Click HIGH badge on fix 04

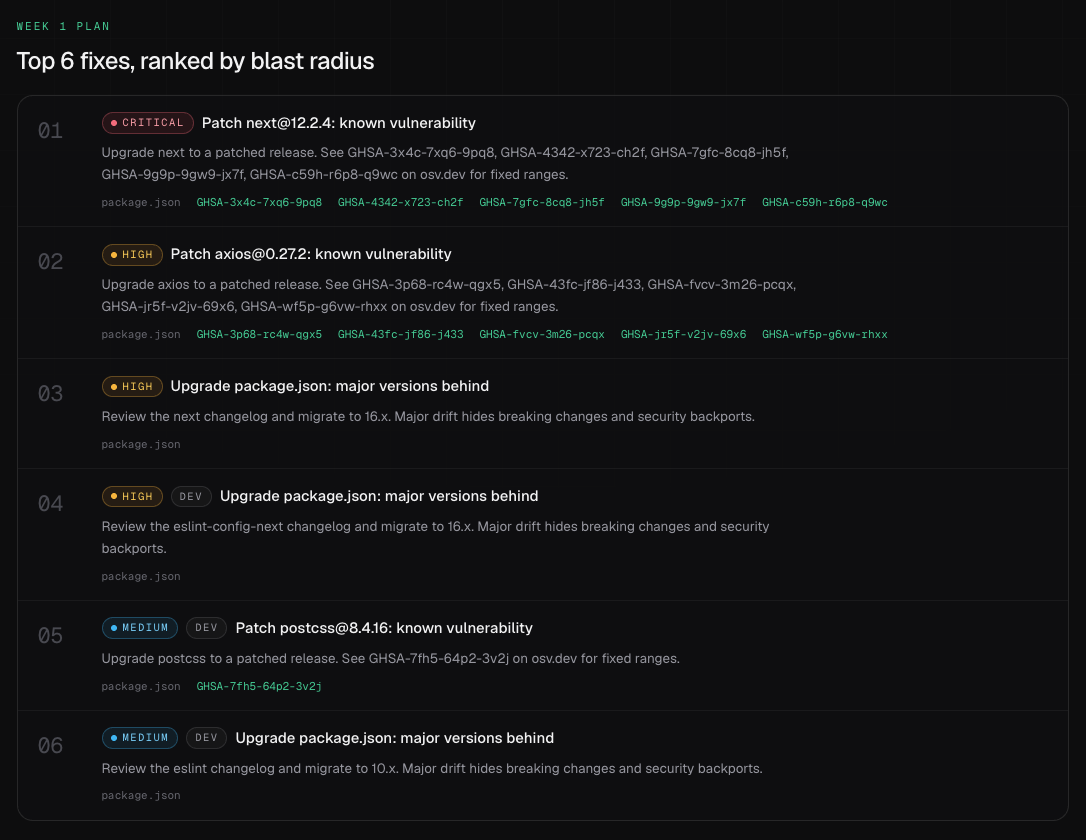(132, 497)
